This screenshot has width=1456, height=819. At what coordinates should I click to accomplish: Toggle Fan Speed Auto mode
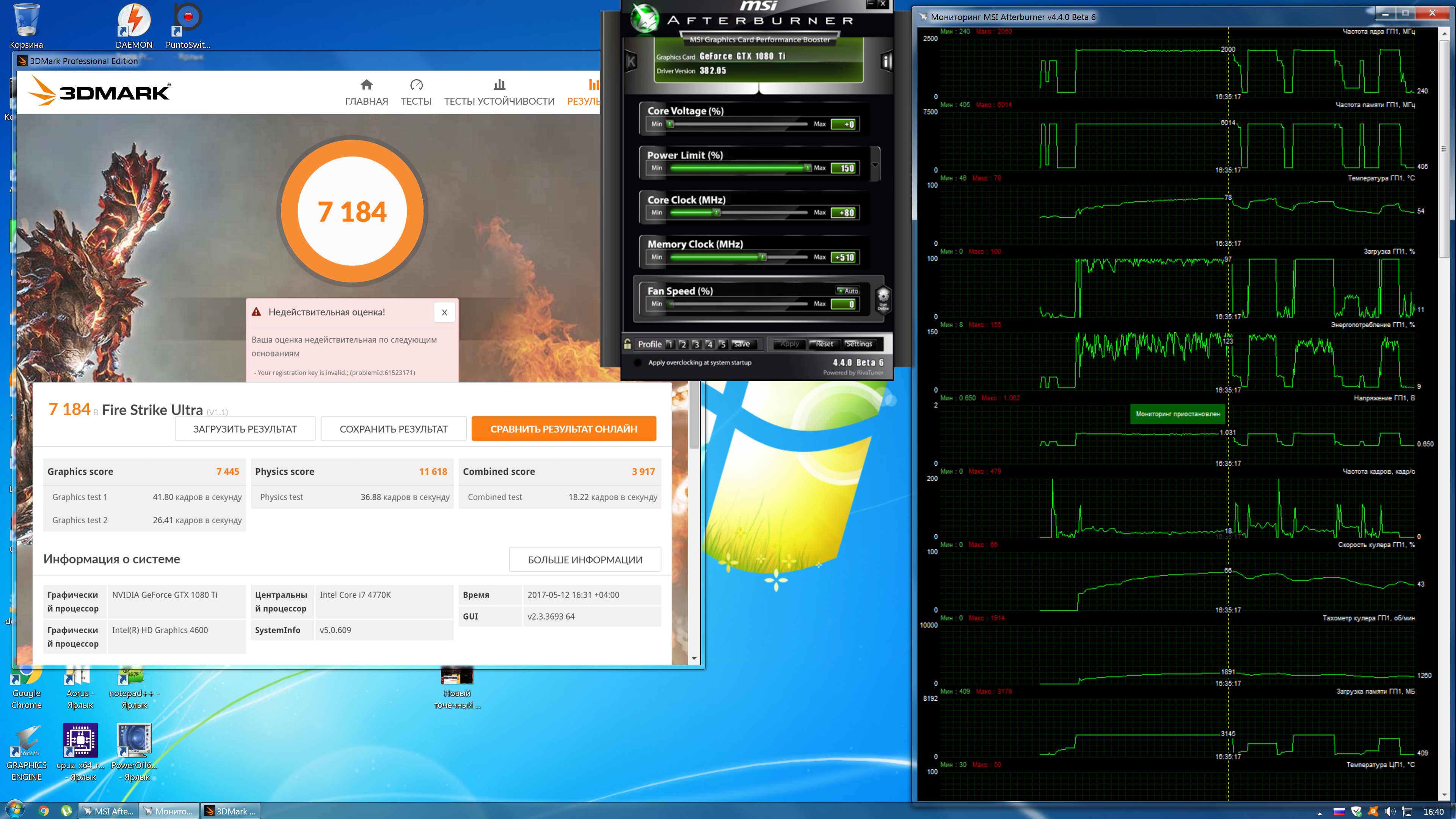848,290
